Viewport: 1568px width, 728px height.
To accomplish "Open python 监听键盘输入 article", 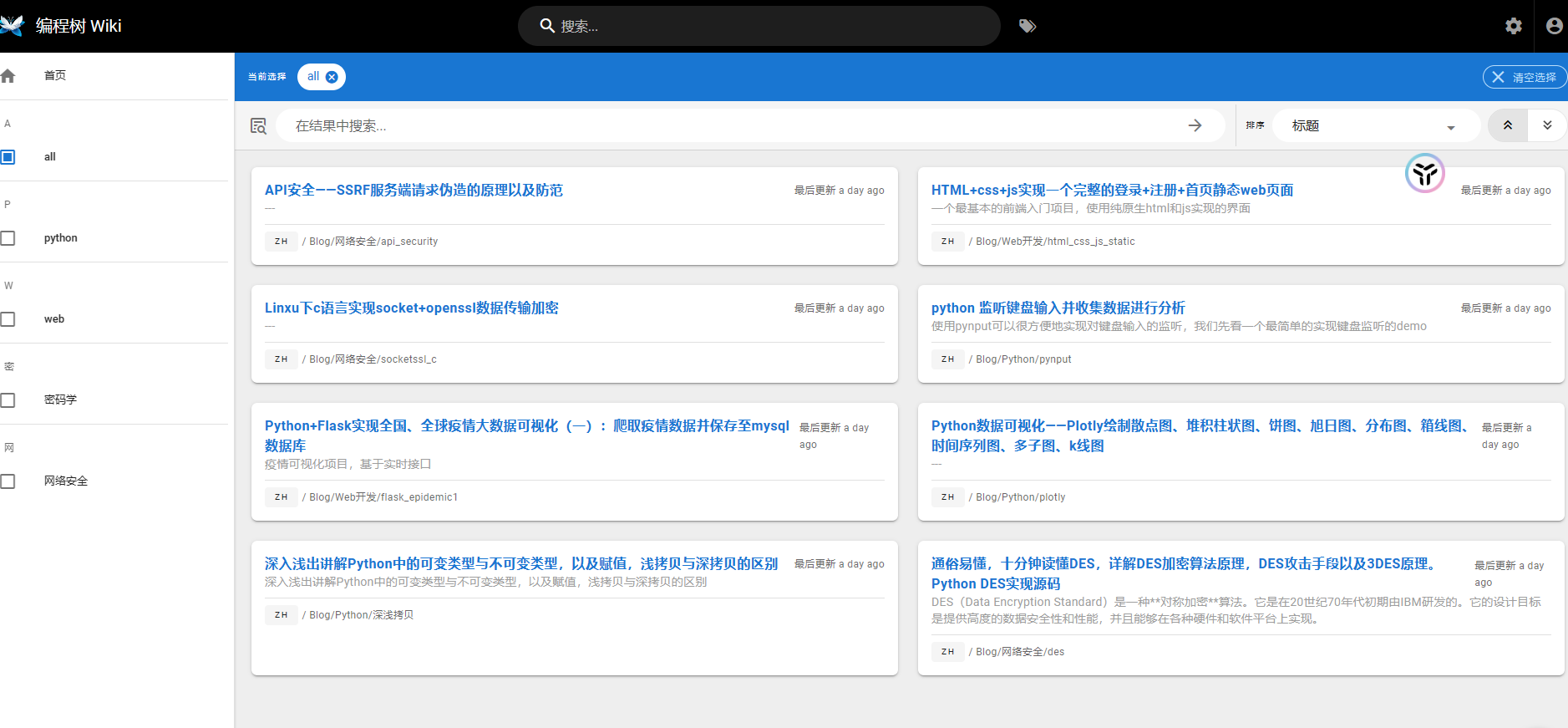I will [x=1058, y=308].
